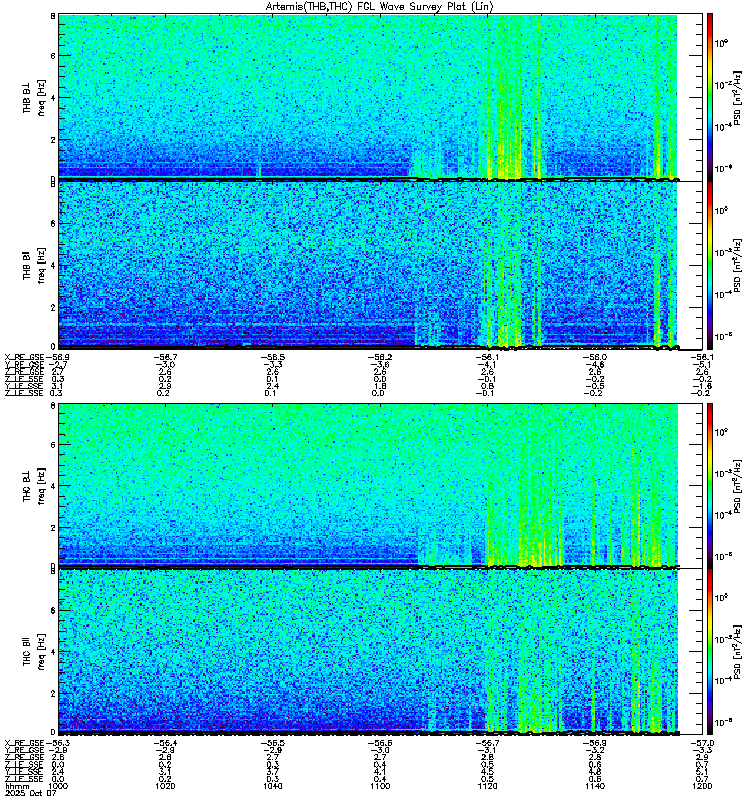The height and width of the screenshot is (800, 750).
Task: Click the color bar beside the THC B∥ panel
Action: pos(710,652)
